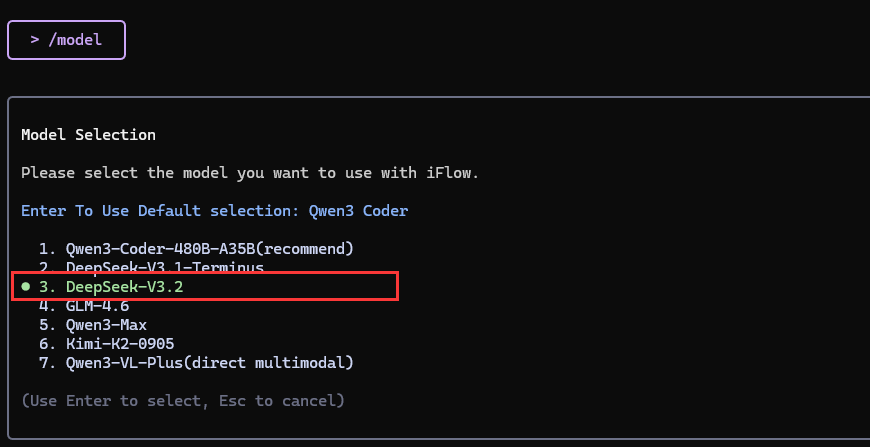This screenshot has height=447, width=870.
Task: Choose the Qwen3-Max model
Action: click(106, 324)
